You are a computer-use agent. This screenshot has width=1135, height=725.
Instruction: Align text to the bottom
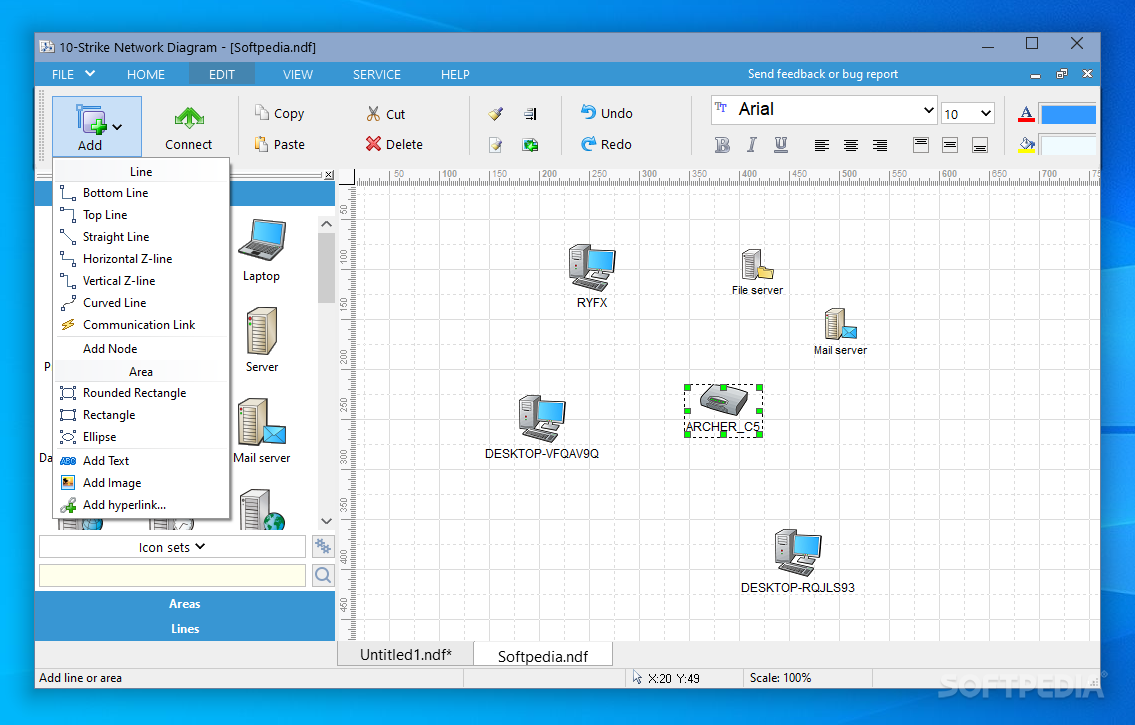pos(979,145)
